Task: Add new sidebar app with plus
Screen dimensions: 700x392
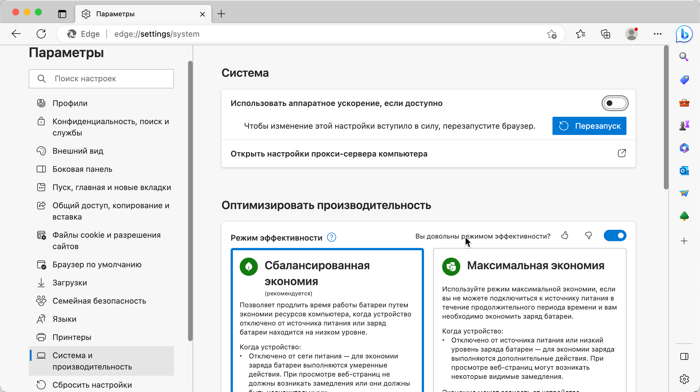Action: pos(684,241)
